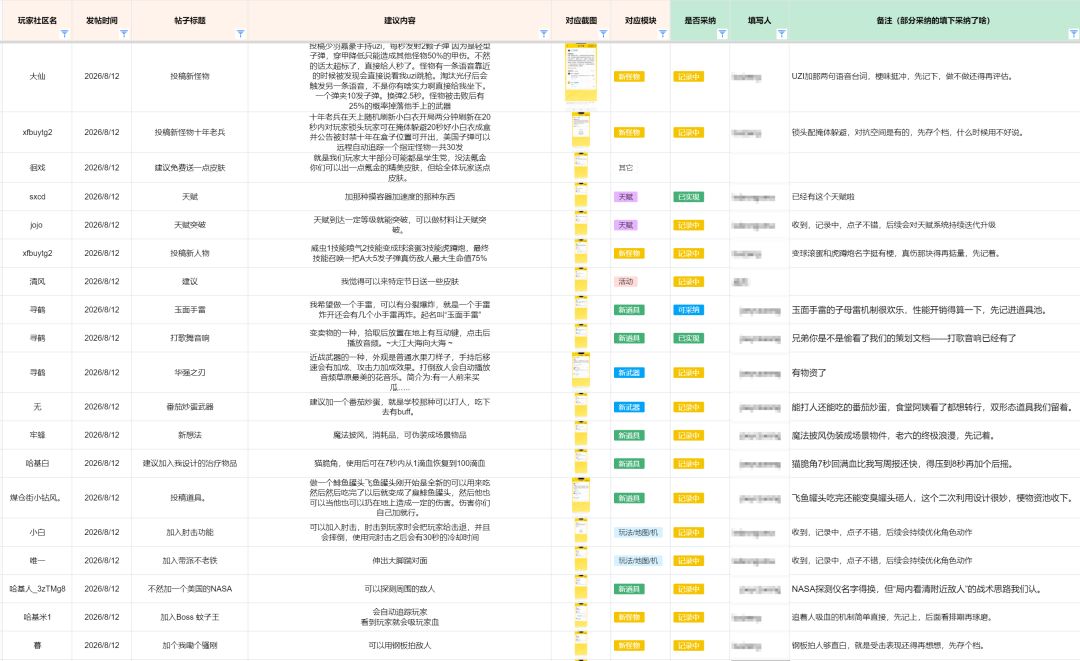
Task: Open the 建议内容 column filter icon
Action: click(543, 34)
